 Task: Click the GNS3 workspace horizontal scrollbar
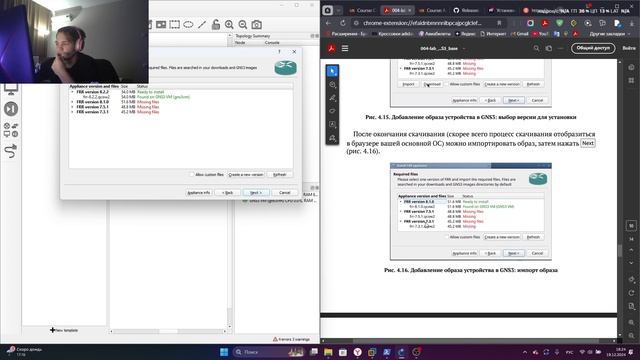point(168,331)
